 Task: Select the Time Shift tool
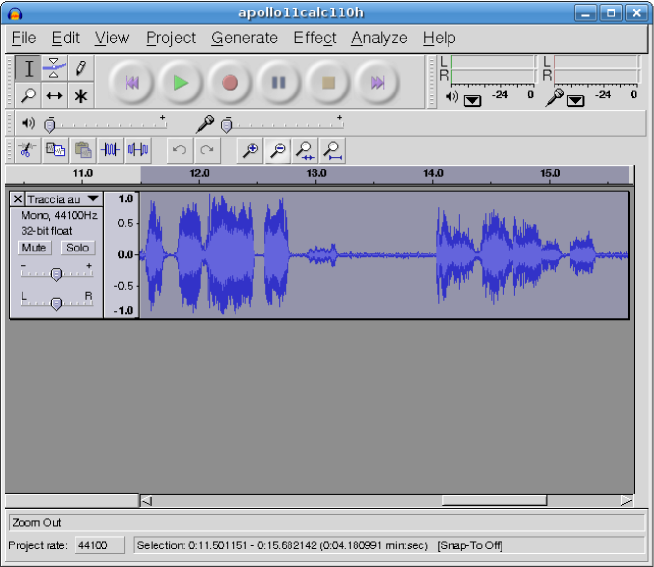[x=55, y=96]
